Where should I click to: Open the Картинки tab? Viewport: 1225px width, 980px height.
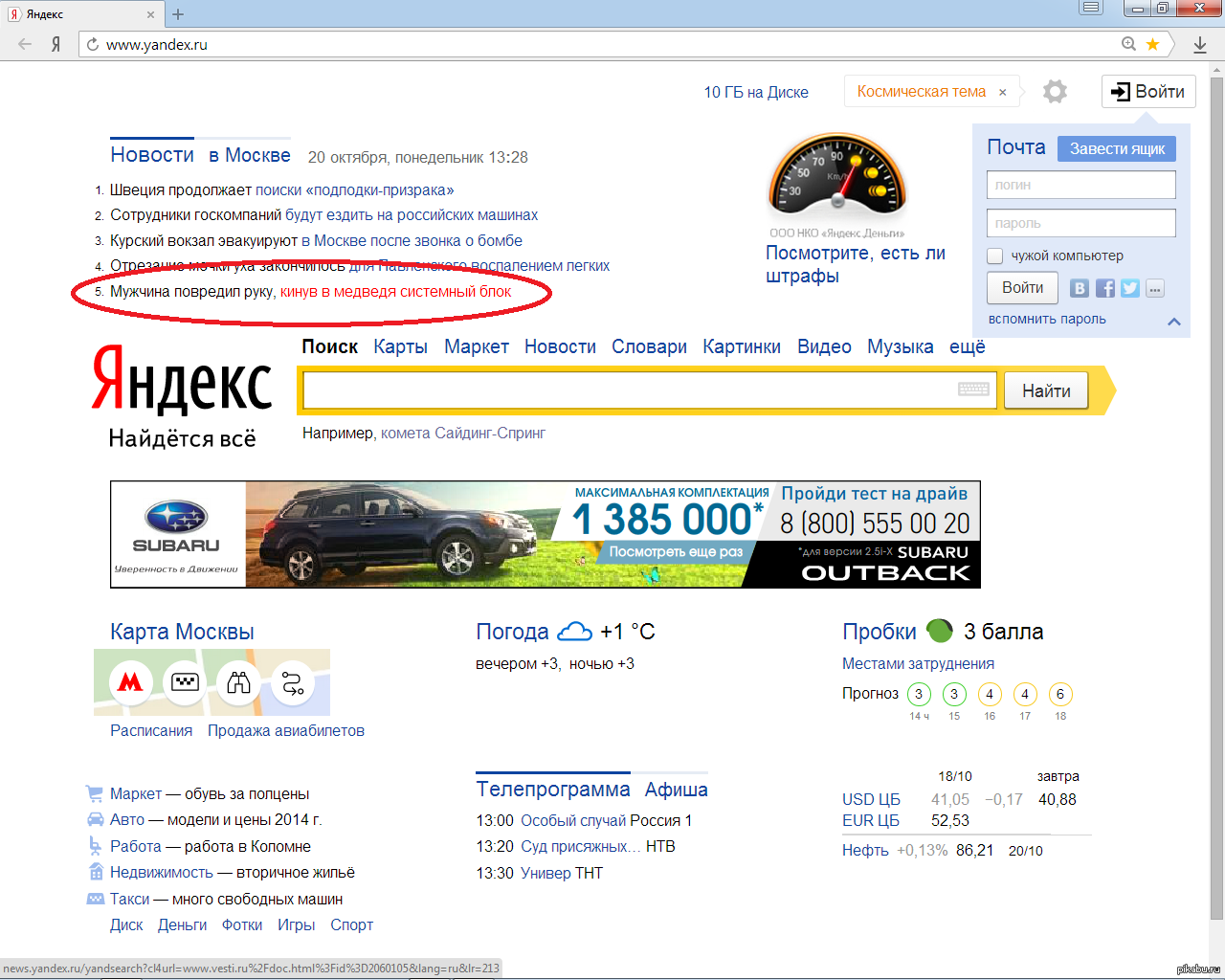point(742,346)
